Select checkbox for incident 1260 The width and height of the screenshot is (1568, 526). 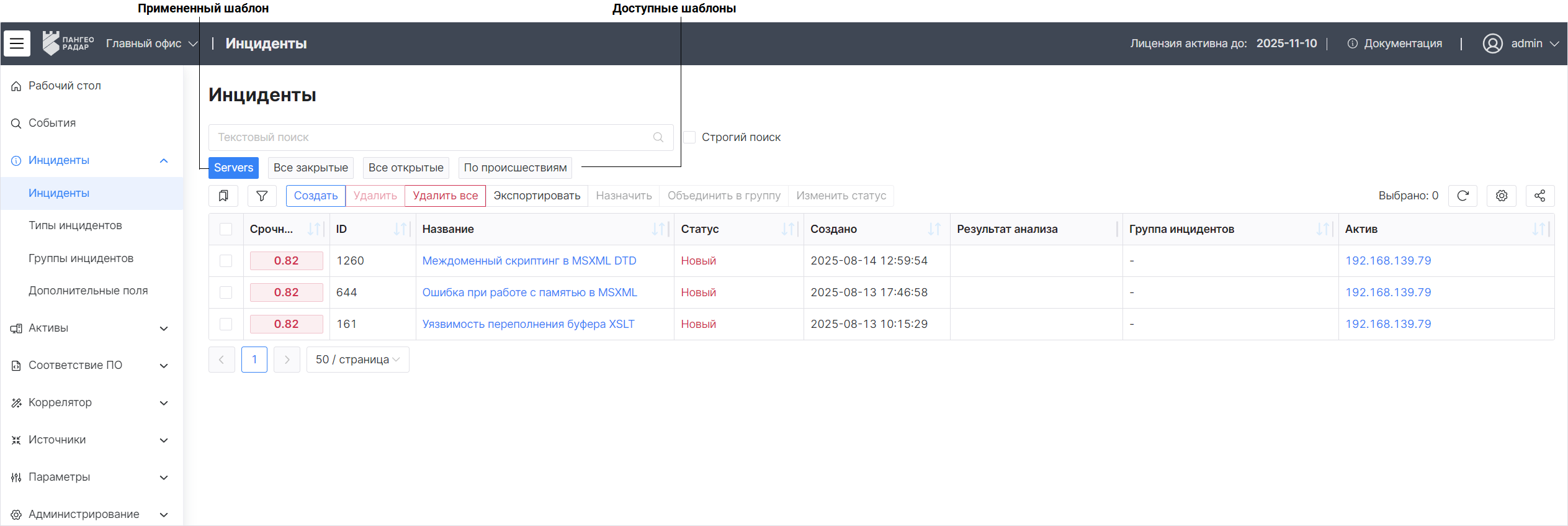pyautogui.click(x=226, y=261)
